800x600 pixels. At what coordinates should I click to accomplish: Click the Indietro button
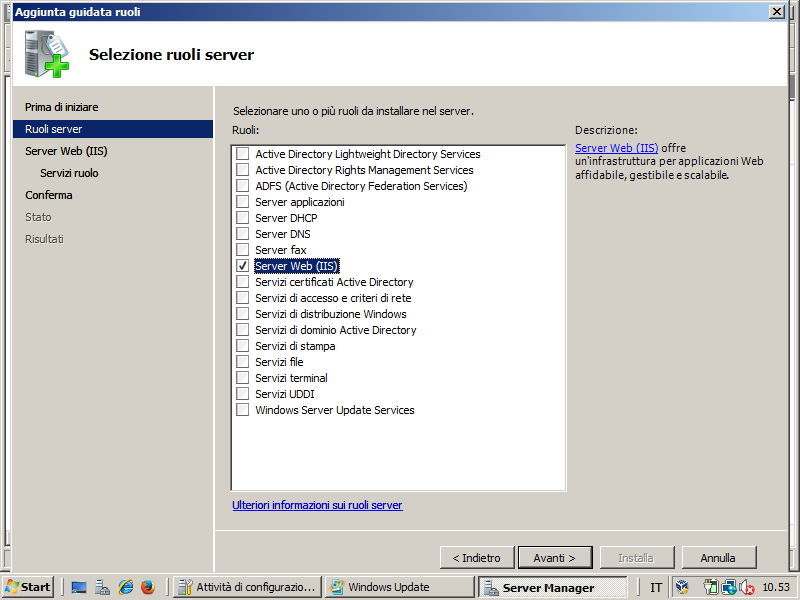(477, 558)
